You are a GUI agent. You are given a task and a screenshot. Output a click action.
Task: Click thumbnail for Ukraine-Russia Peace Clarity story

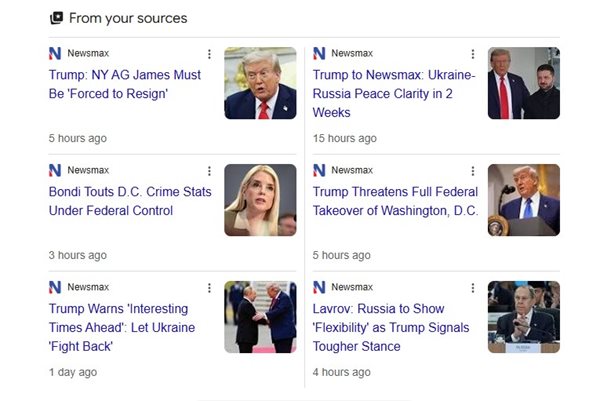click(523, 83)
